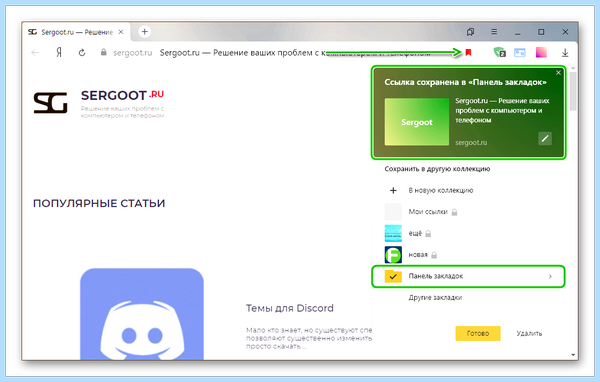This screenshot has width=600, height=382.
Task: Click the red bookmark icon in address bar
Action: [468, 52]
